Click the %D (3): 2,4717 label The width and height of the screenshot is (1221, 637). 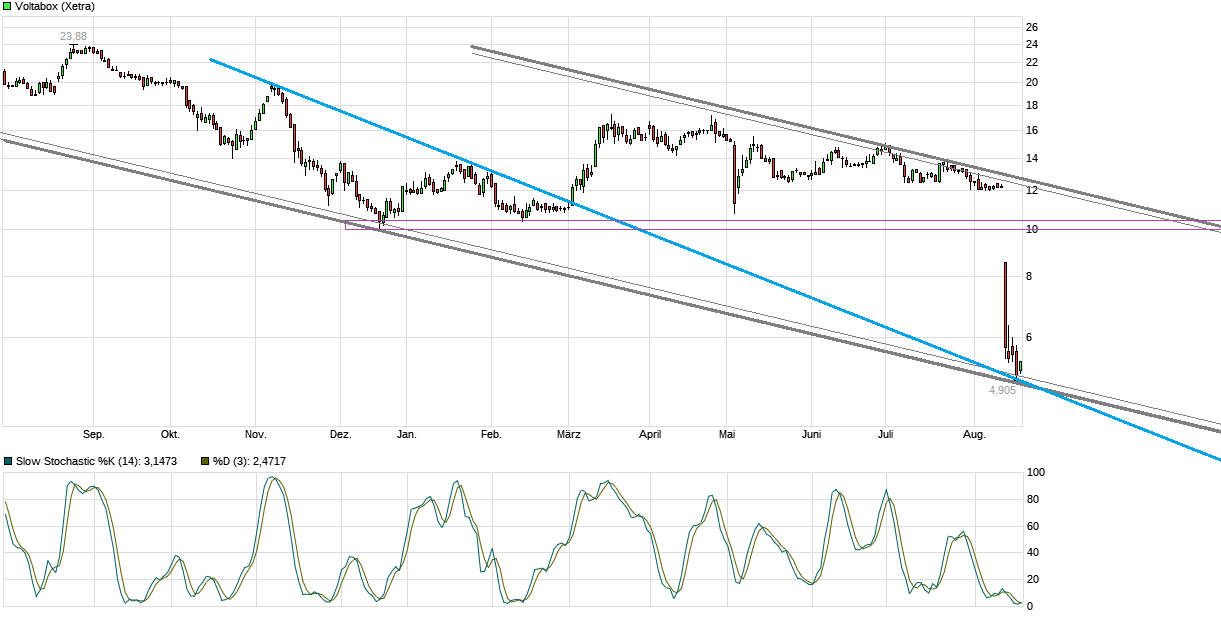tap(250, 461)
